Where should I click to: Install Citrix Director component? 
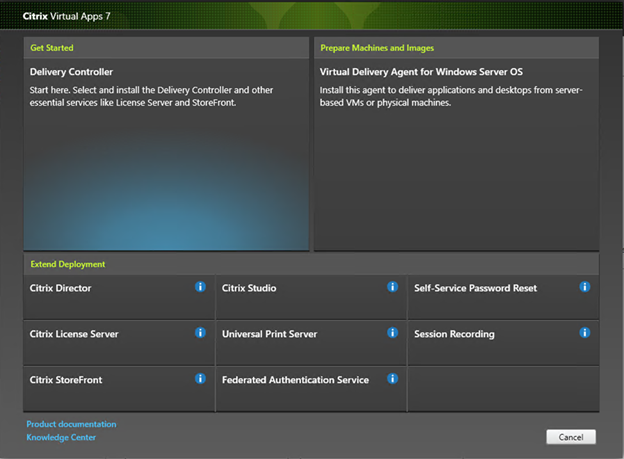click(x=119, y=297)
